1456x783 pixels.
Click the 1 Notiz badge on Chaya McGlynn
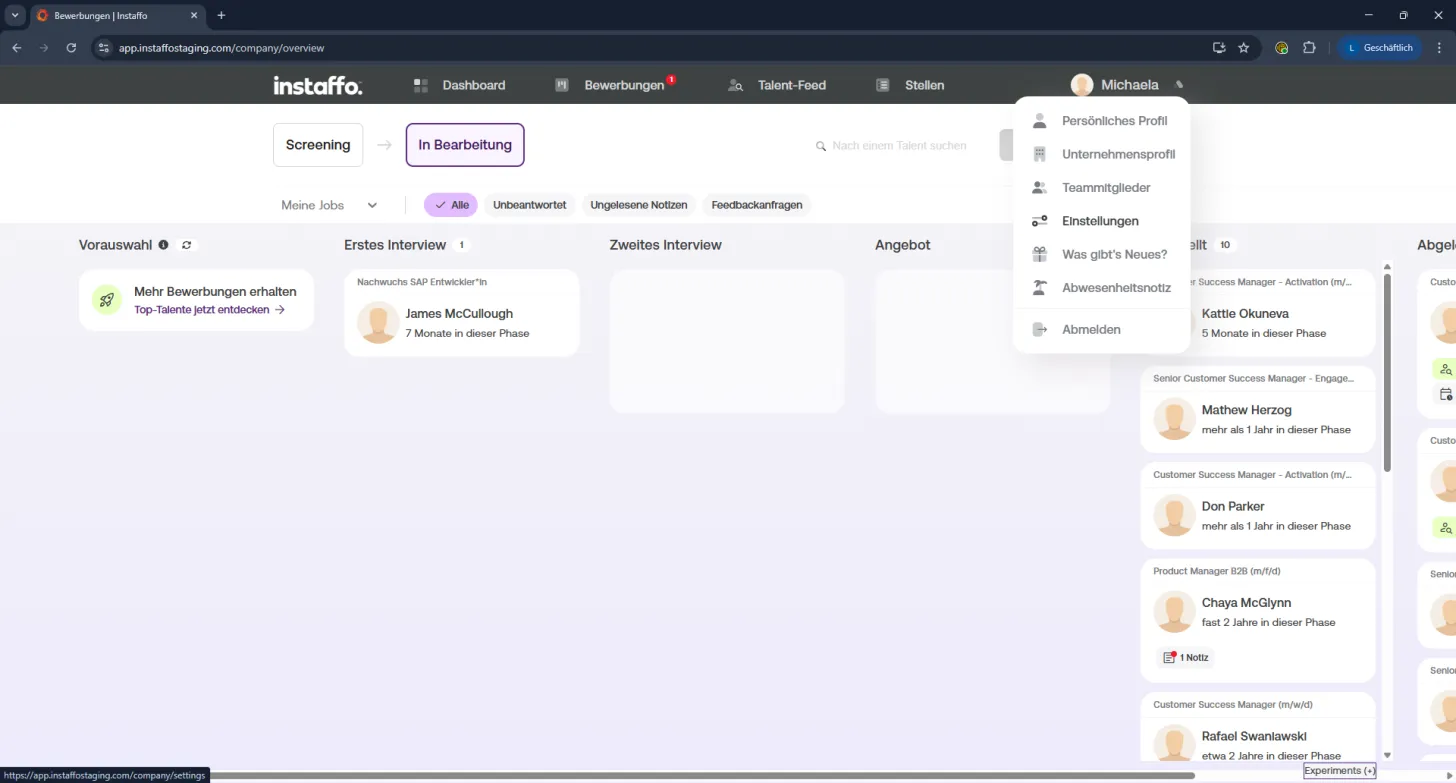(x=1185, y=658)
